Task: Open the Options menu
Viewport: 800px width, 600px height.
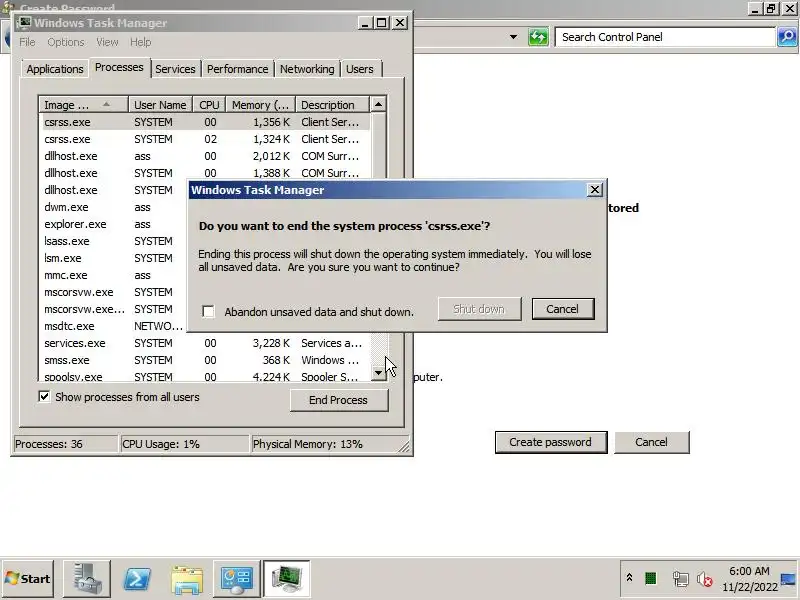Action: 66,42
